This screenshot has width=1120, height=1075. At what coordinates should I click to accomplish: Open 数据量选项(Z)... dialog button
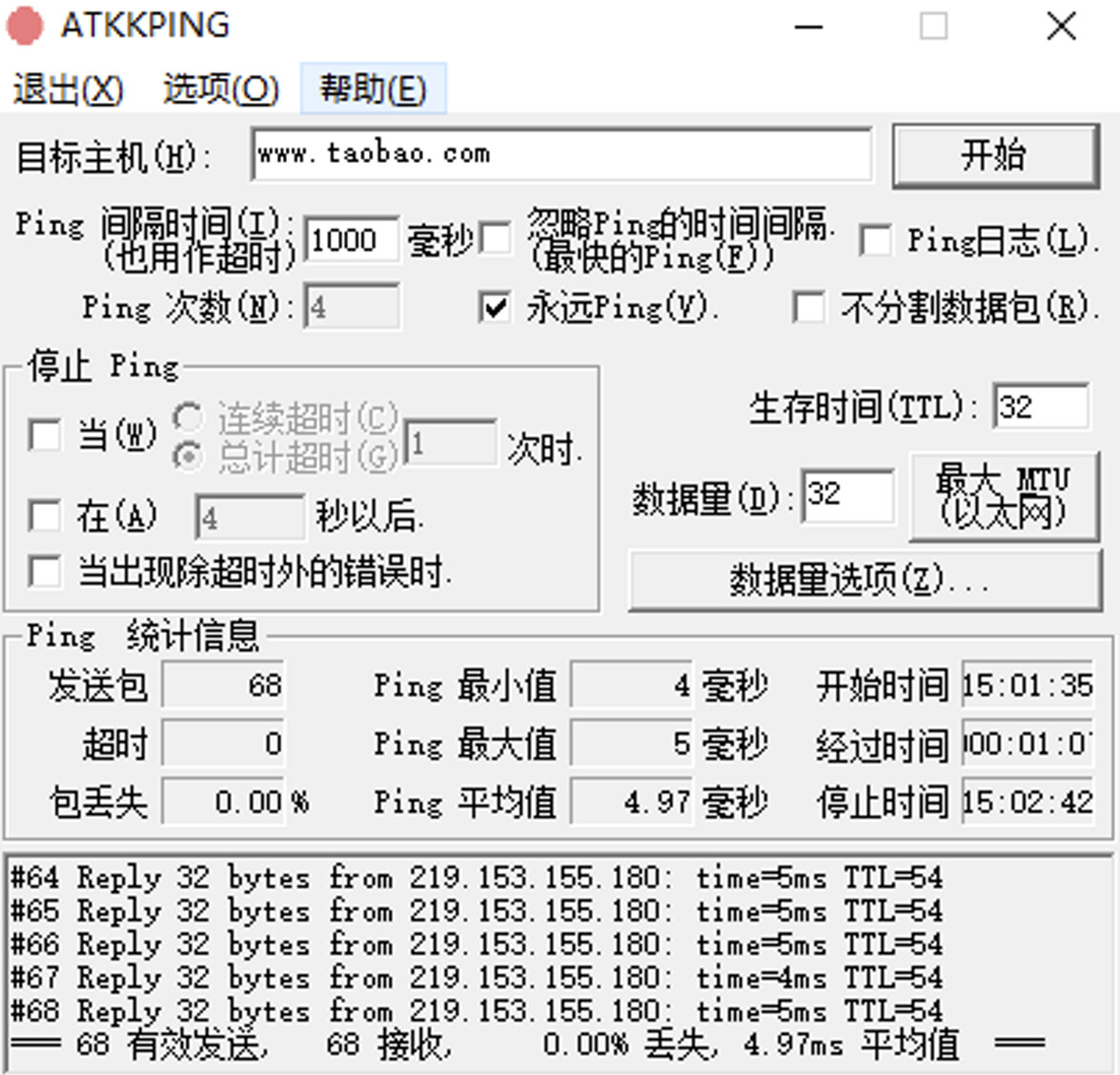[x=864, y=579]
